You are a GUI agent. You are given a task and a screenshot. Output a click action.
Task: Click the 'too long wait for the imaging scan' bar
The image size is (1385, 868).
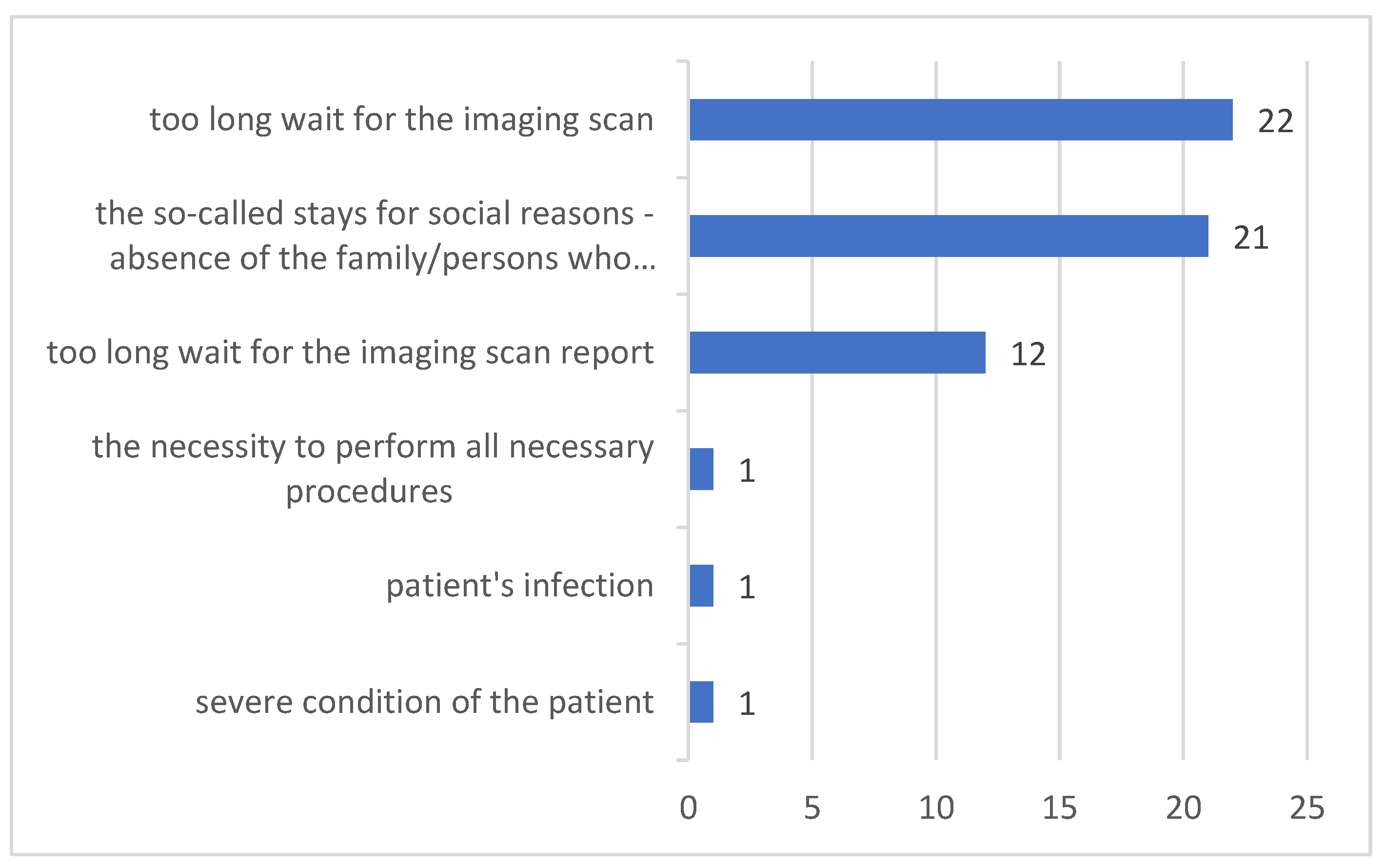tap(960, 119)
